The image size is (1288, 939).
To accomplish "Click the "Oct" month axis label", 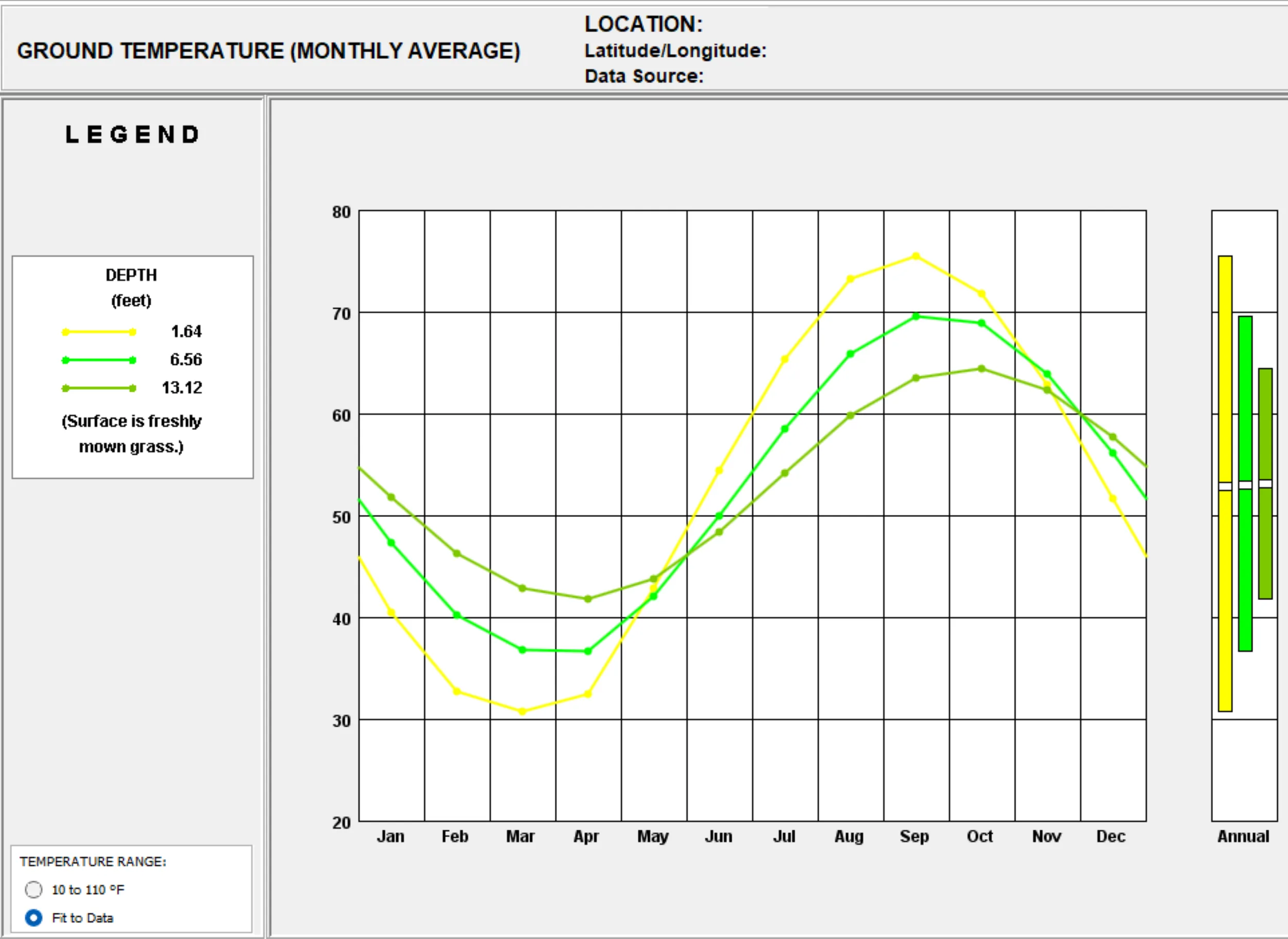I will pos(980,836).
